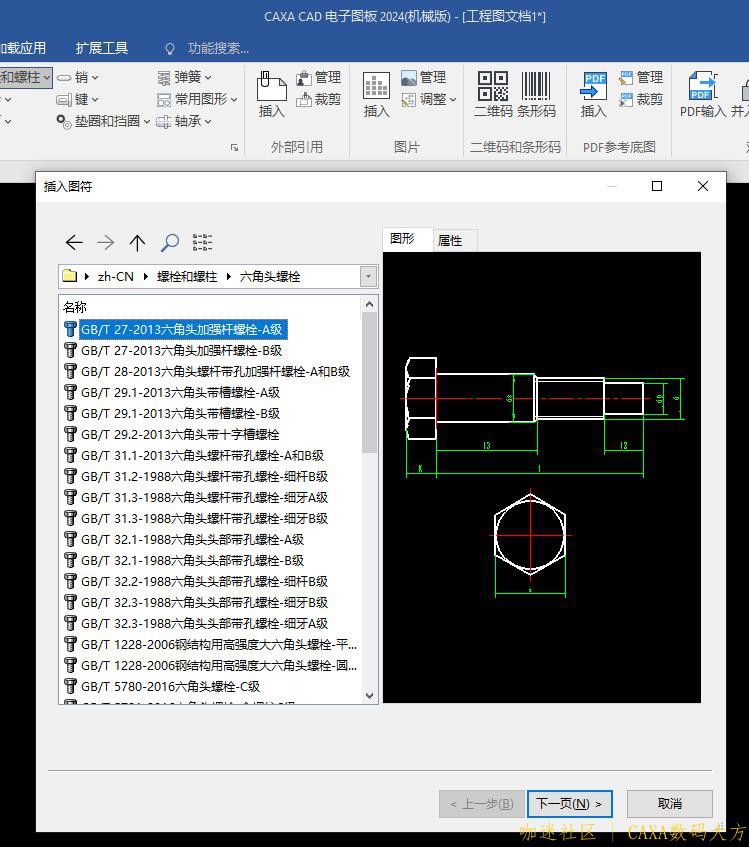Click the up-one-level arrow icon
The height and width of the screenshot is (847, 749).
[138, 242]
